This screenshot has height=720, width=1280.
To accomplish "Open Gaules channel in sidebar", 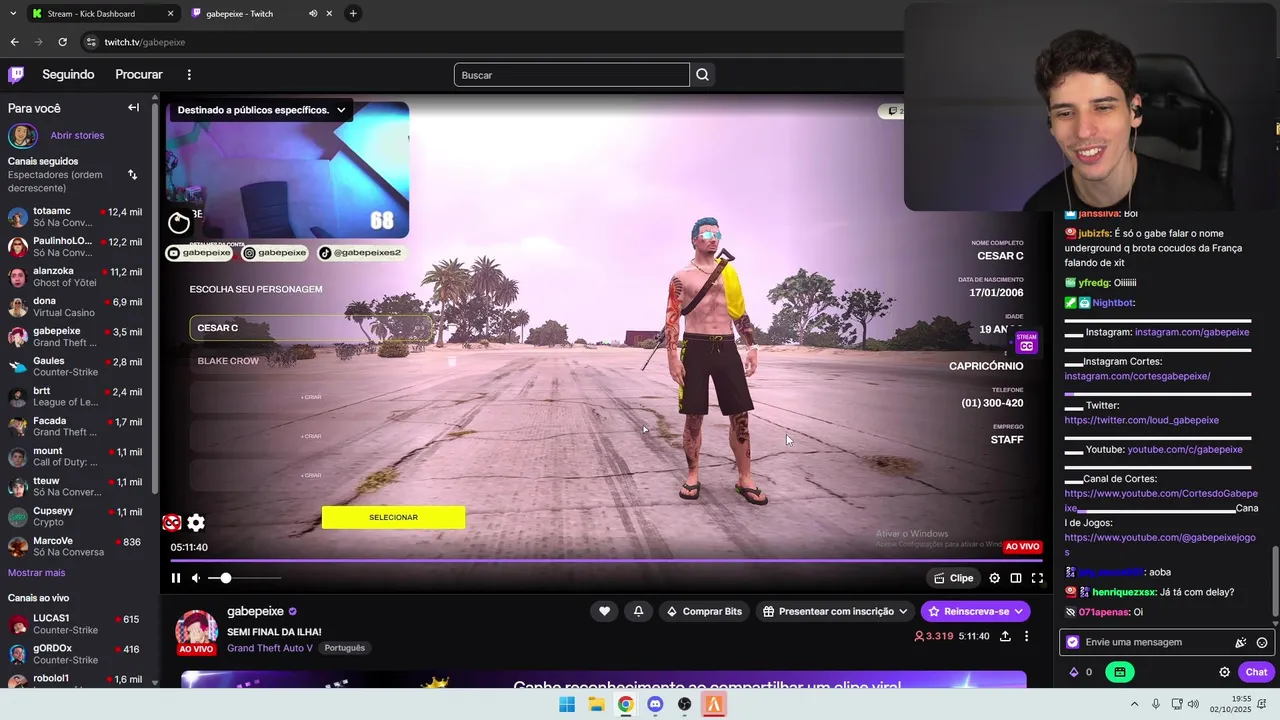I will coord(75,367).
